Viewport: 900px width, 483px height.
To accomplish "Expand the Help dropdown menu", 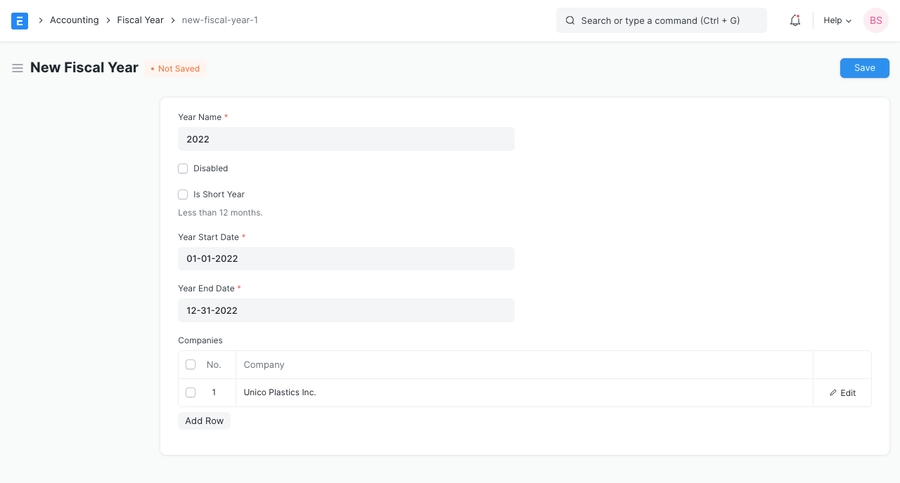I will 837,20.
